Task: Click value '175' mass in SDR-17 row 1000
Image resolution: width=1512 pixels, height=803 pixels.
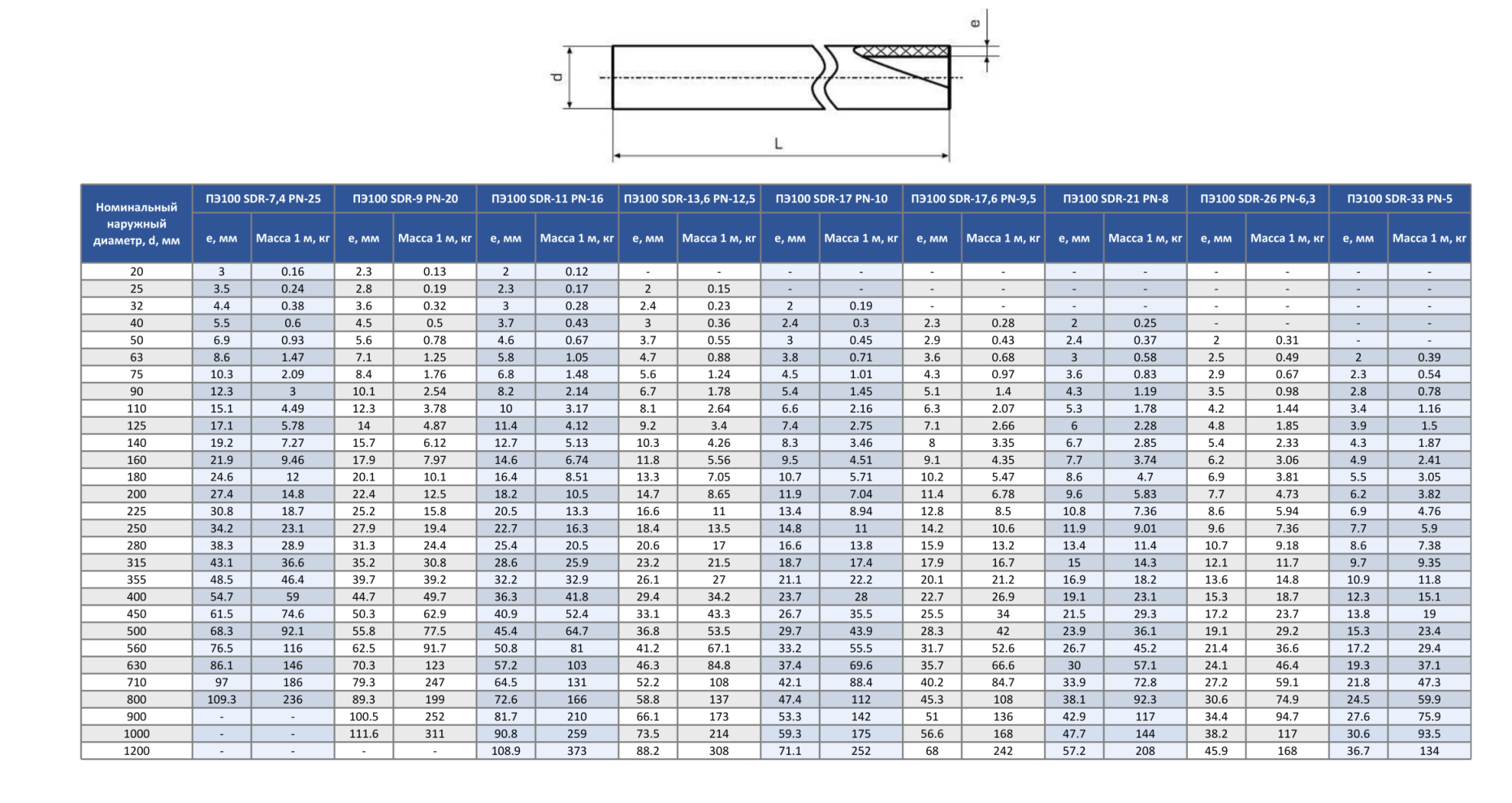Action: pyautogui.click(x=861, y=734)
